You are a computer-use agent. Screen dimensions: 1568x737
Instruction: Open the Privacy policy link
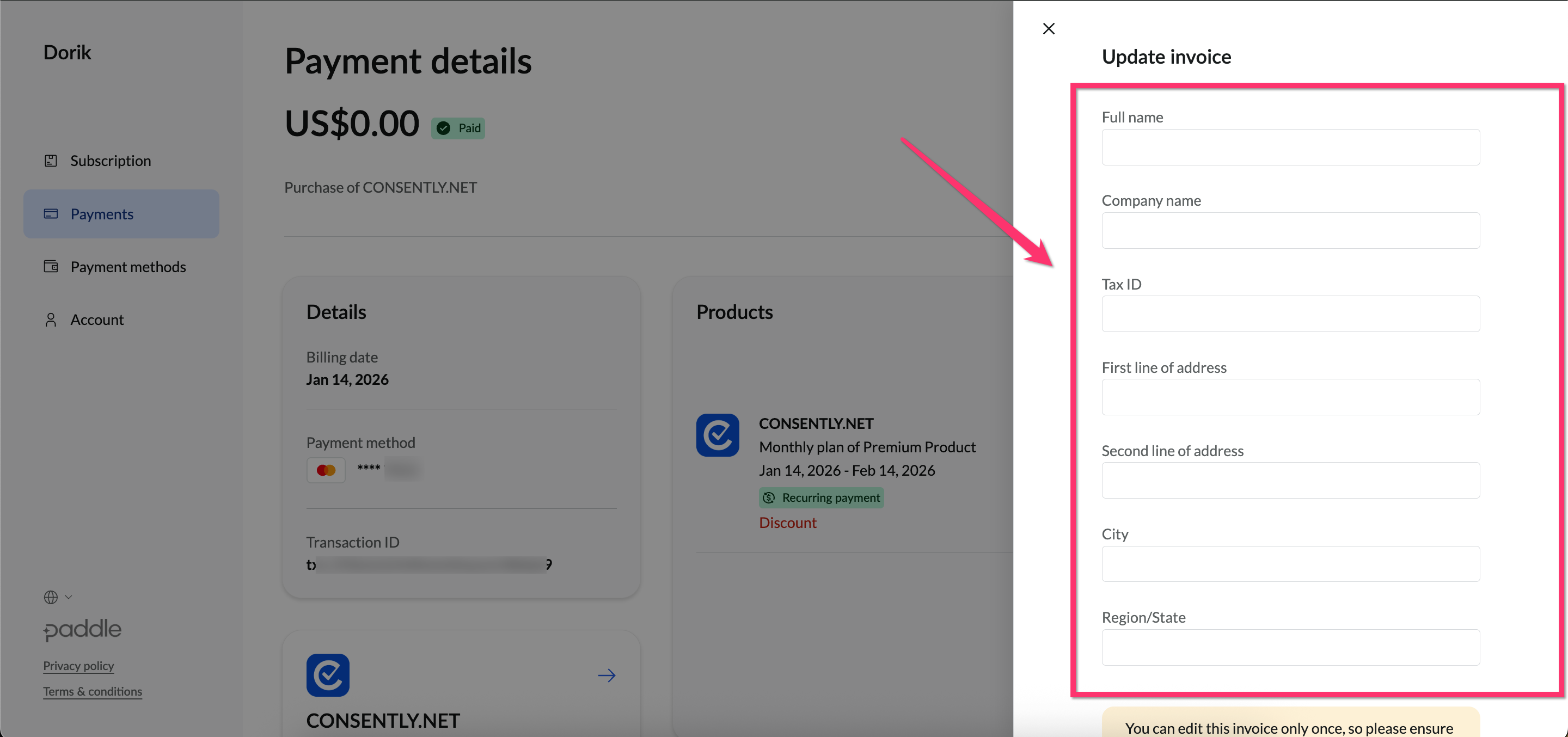78,665
